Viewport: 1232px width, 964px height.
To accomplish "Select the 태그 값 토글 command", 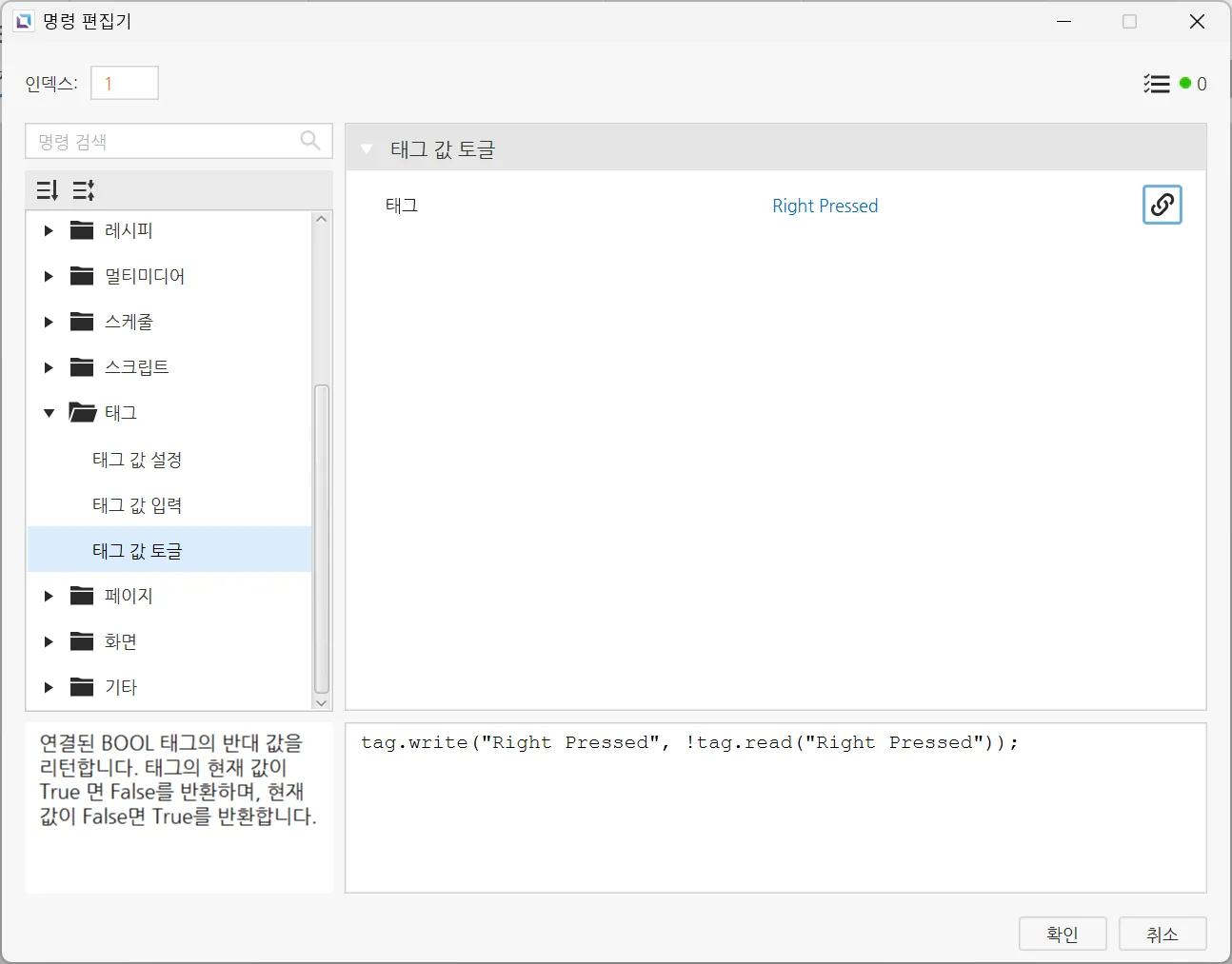I will point(137,551).
